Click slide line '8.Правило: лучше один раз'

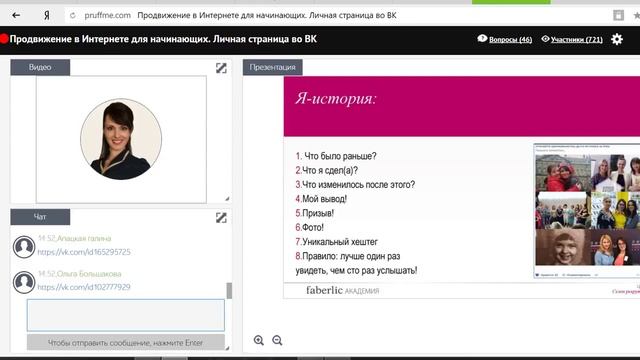click(x=348, y=256)
